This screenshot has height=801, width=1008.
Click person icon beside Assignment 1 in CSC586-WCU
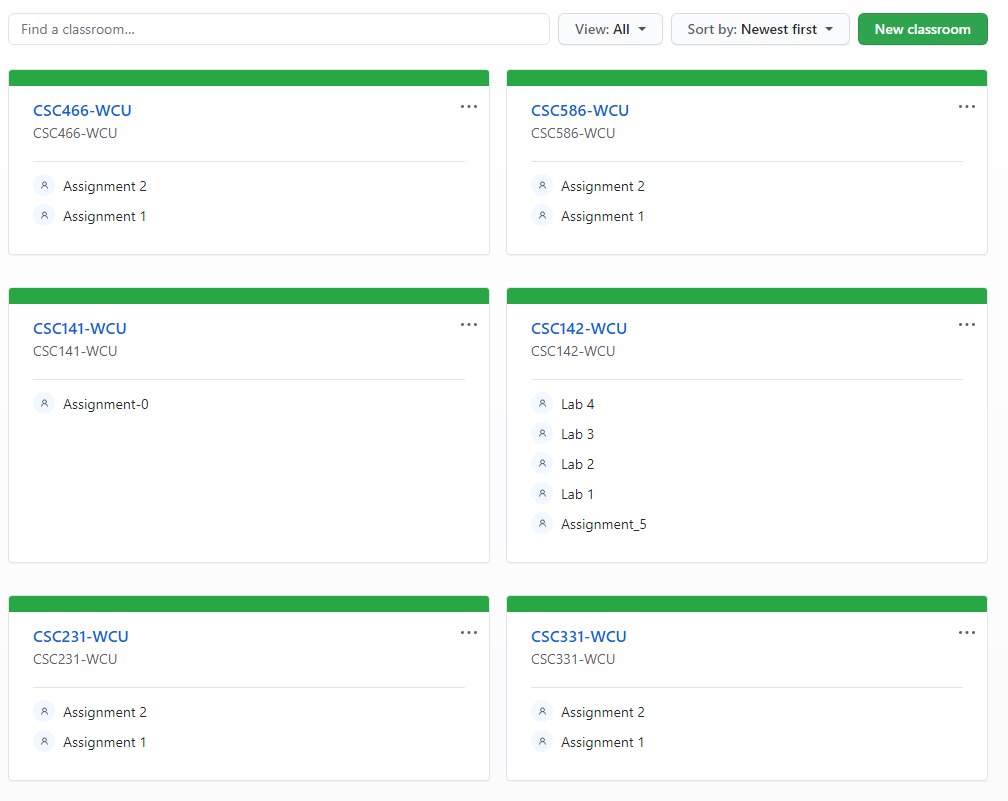click(542, 215)
